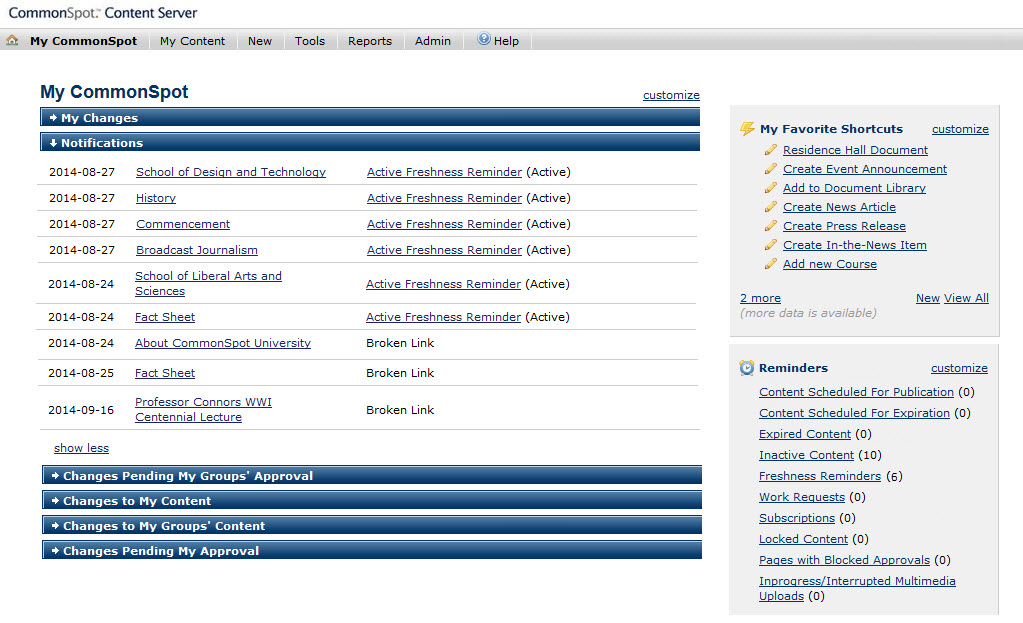The width and height of the screenshot is (1023, 623).
Task: Expand the Changes to My Content section
Action: pos(372,500)
